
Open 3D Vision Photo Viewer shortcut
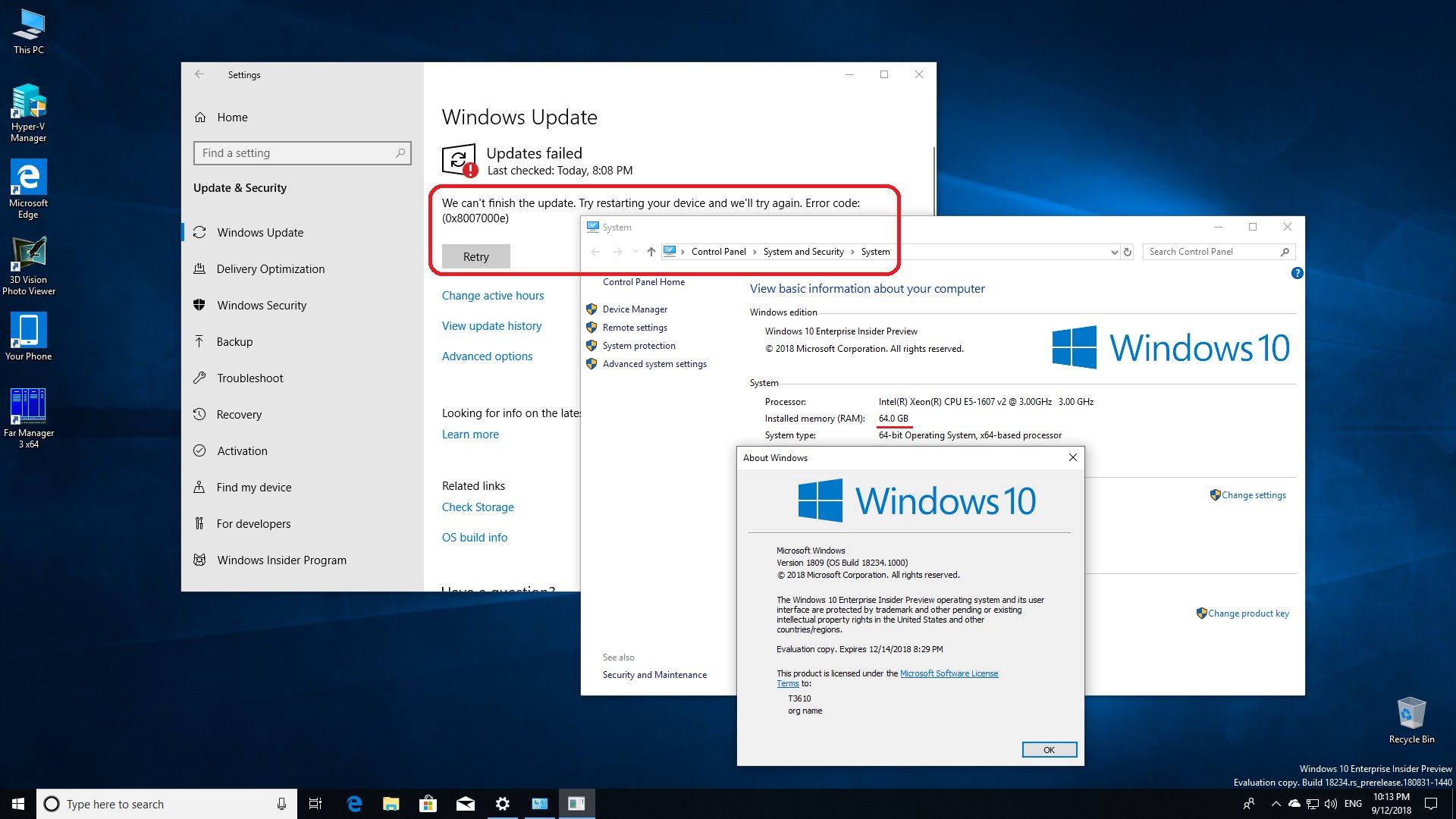pyautogui.click(x=29, y=265)
